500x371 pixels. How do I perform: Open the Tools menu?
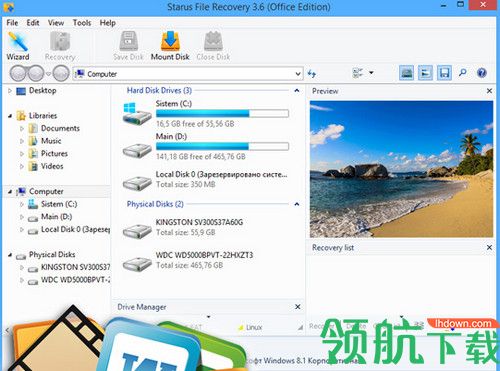(82, 23)
